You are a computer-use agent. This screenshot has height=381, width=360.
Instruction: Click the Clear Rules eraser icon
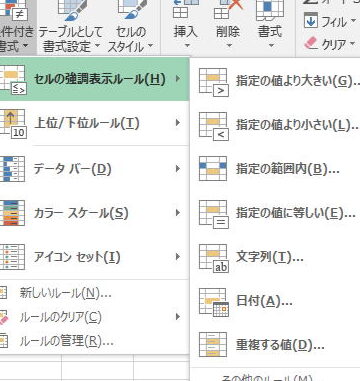[3, 317]
